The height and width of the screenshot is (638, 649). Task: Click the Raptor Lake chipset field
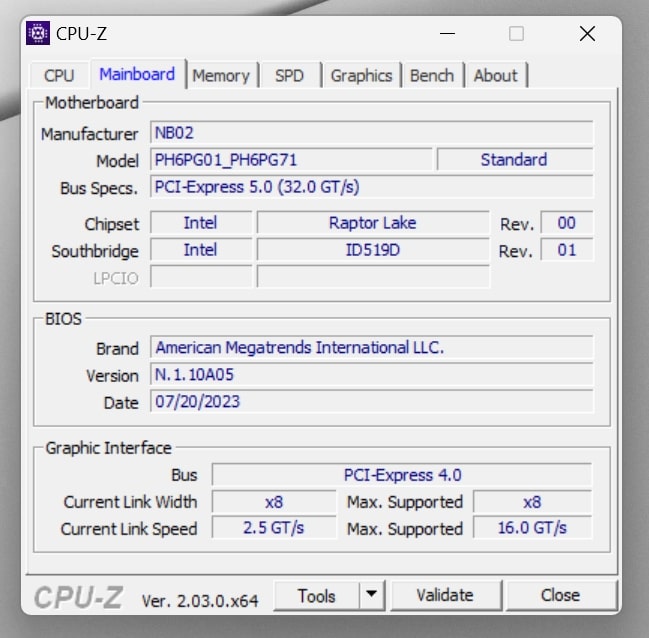click(373, 223)
